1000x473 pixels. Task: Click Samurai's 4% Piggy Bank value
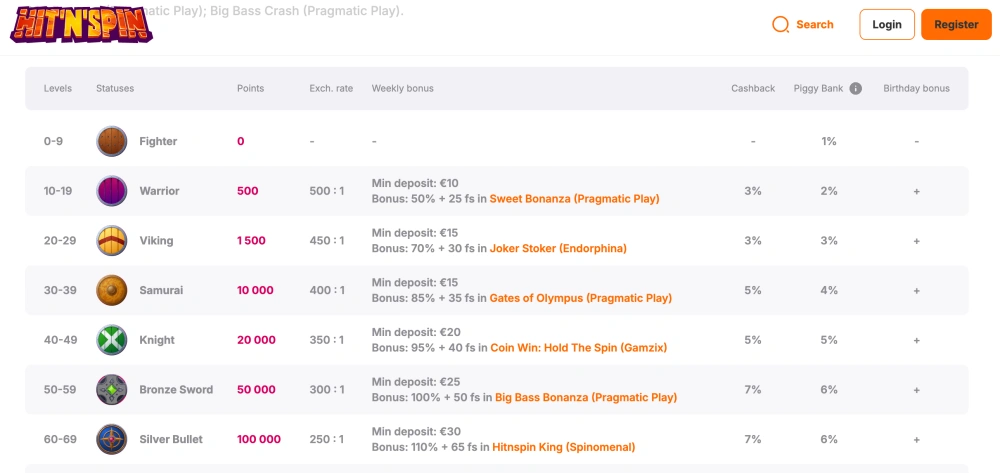(828, 291)
